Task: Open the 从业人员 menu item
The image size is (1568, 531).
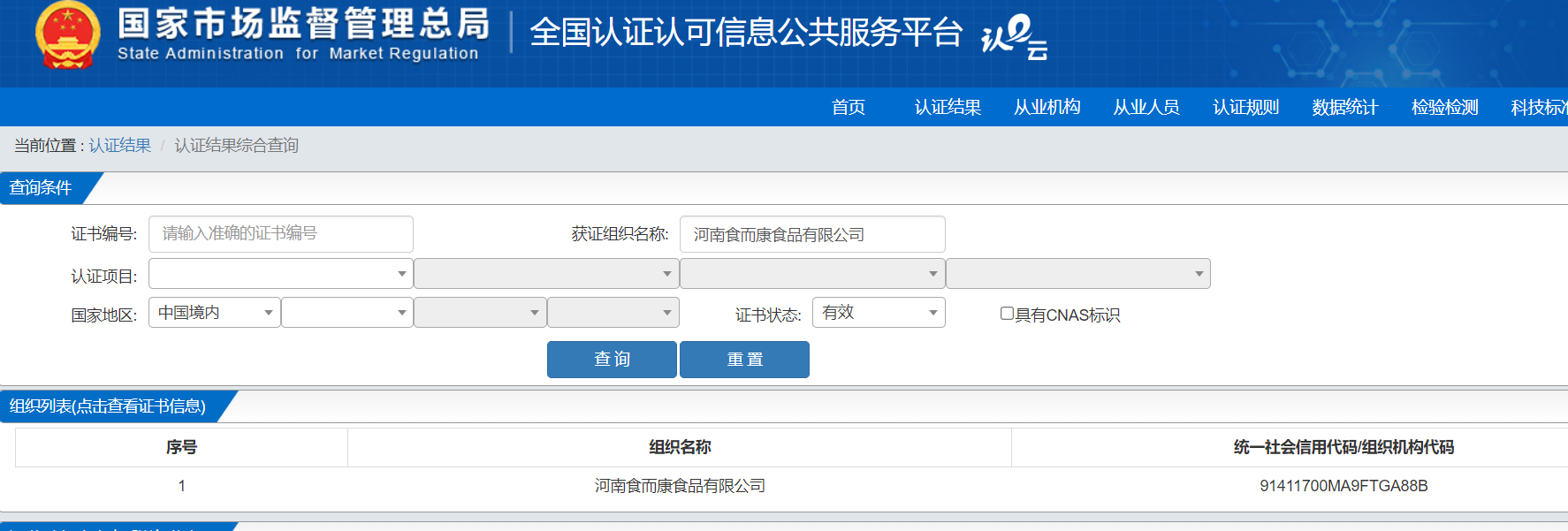Action: (1146, 107)
